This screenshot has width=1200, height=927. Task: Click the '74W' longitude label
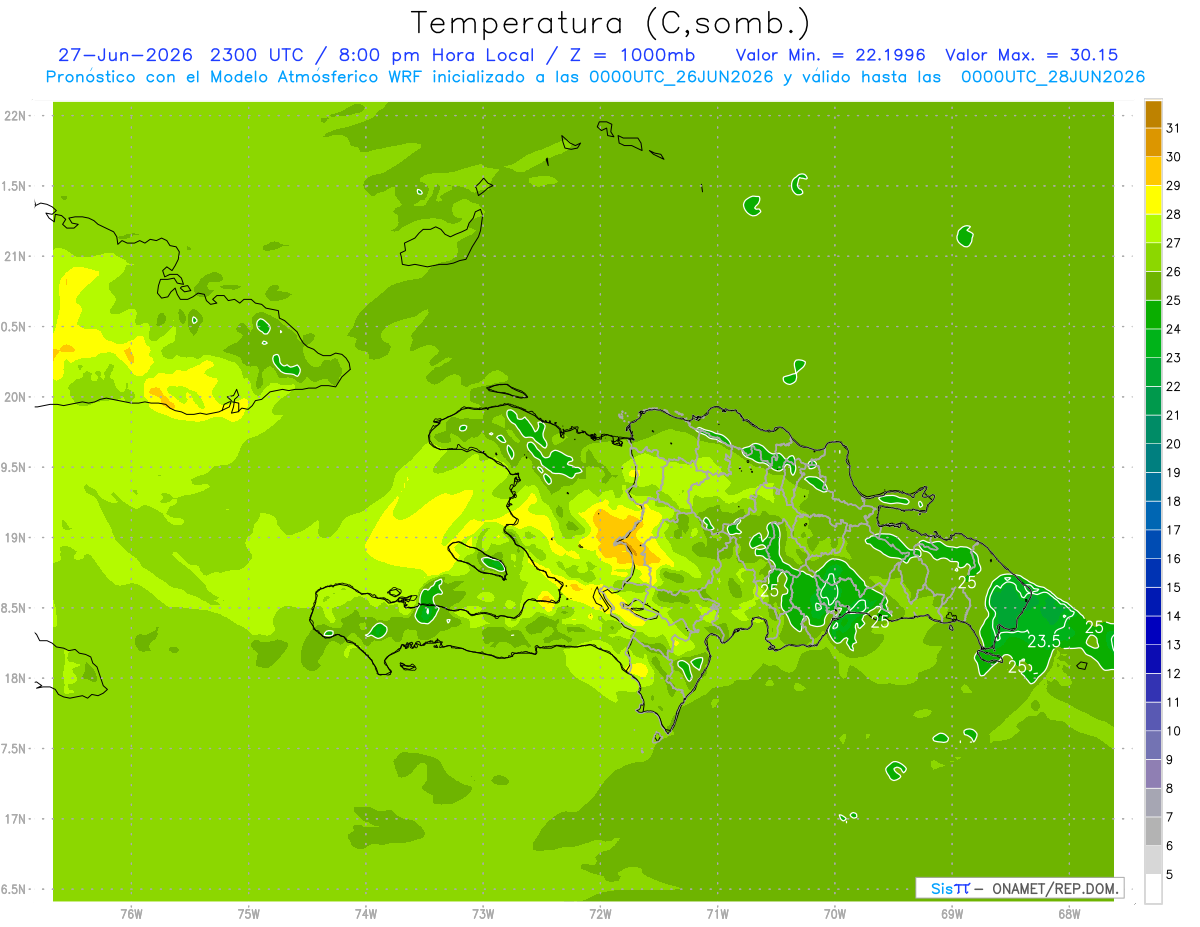(366, 914)
